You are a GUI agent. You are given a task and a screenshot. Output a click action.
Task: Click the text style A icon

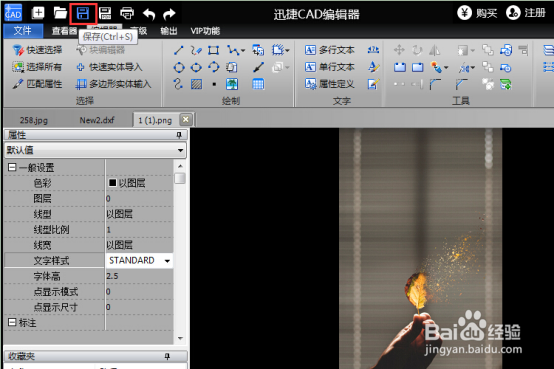(x=373, y=67)
